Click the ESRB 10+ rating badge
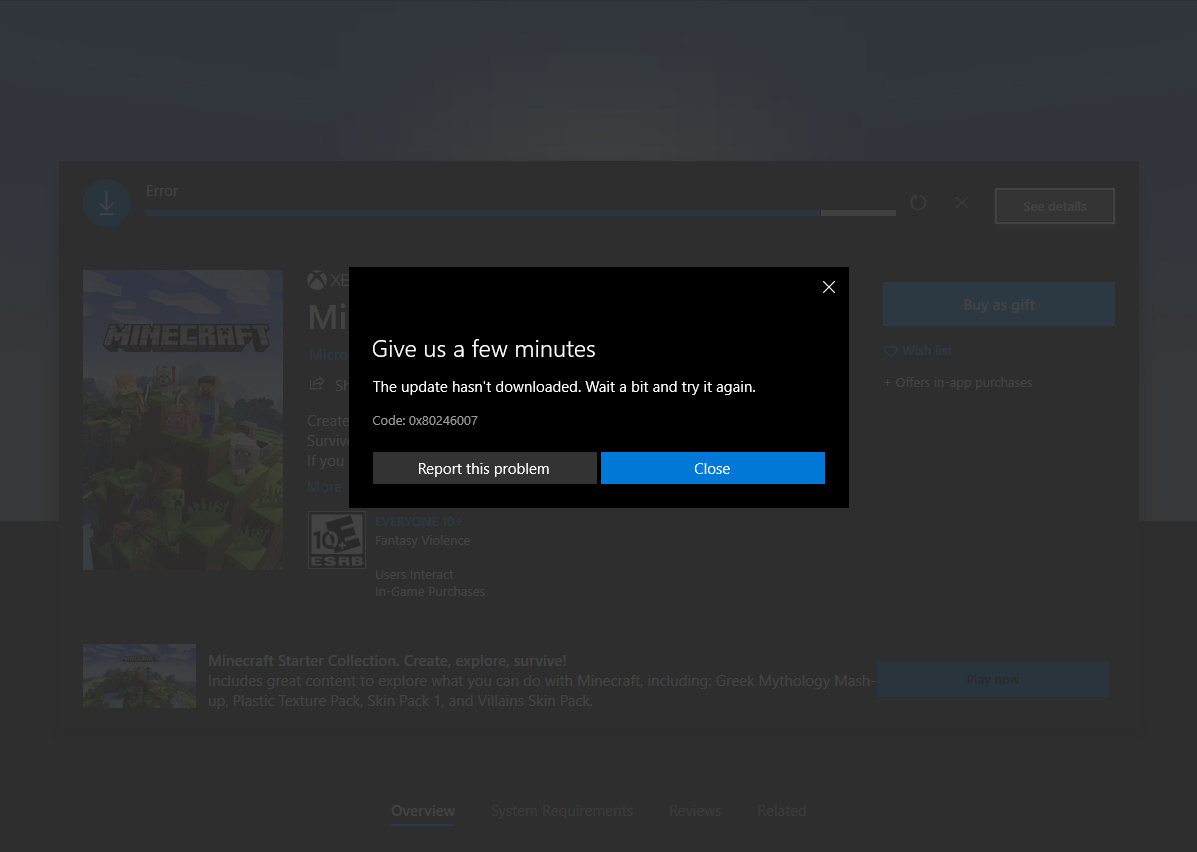This screenshot has width=1197, height=852. [336, 540]
